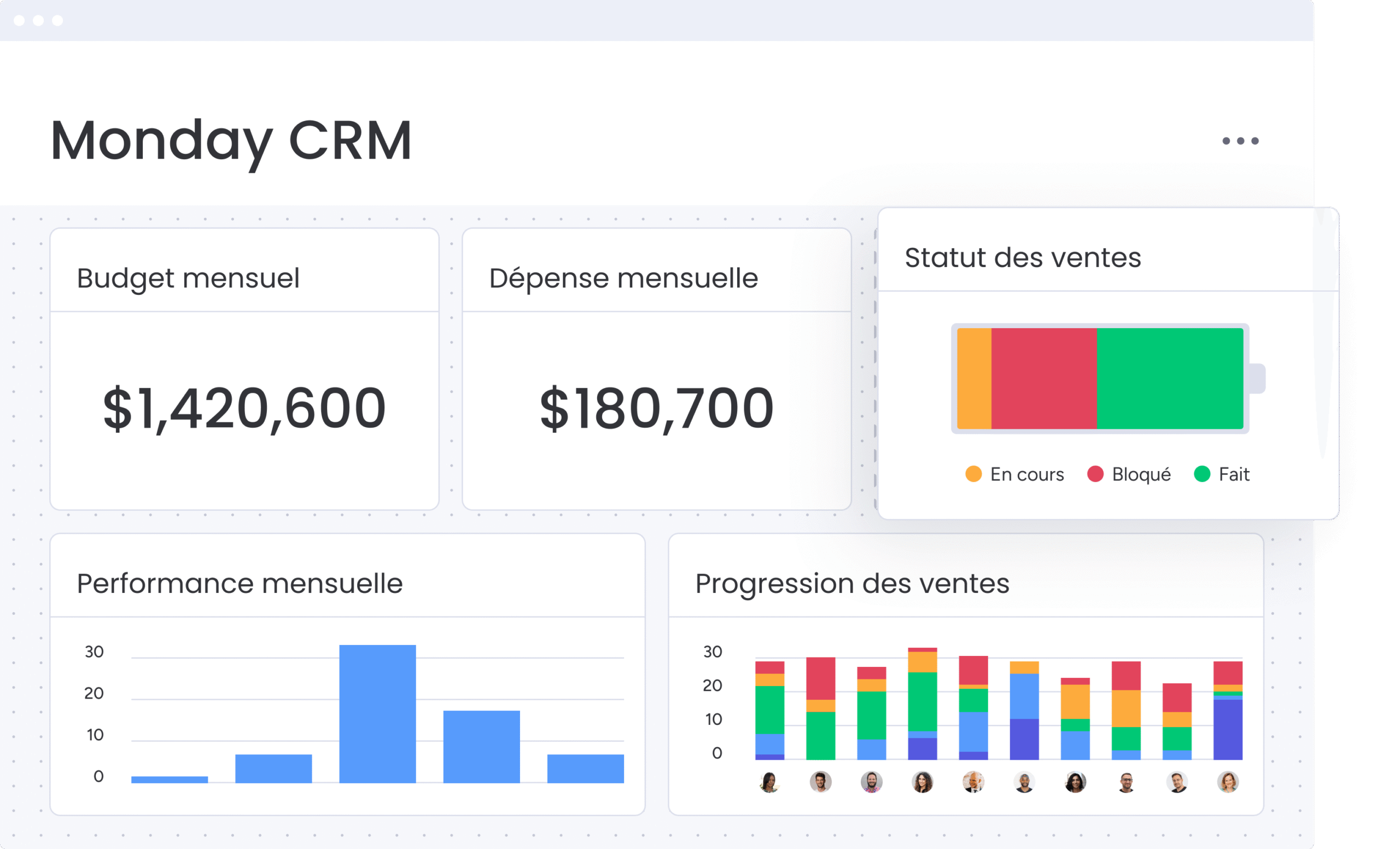Select the Budget mensuel widget title
The image size is (1400, 849).
pyautogui.click(x=188, y=278)
